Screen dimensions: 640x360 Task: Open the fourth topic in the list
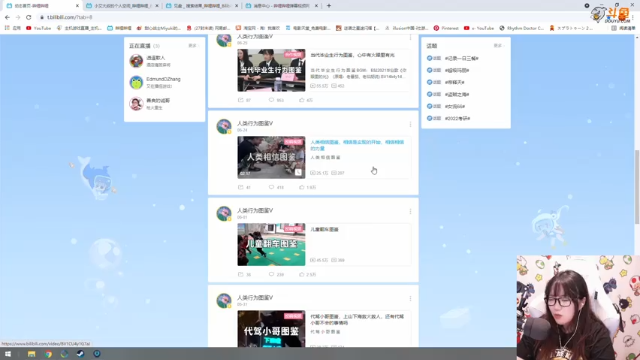point(457,94)
